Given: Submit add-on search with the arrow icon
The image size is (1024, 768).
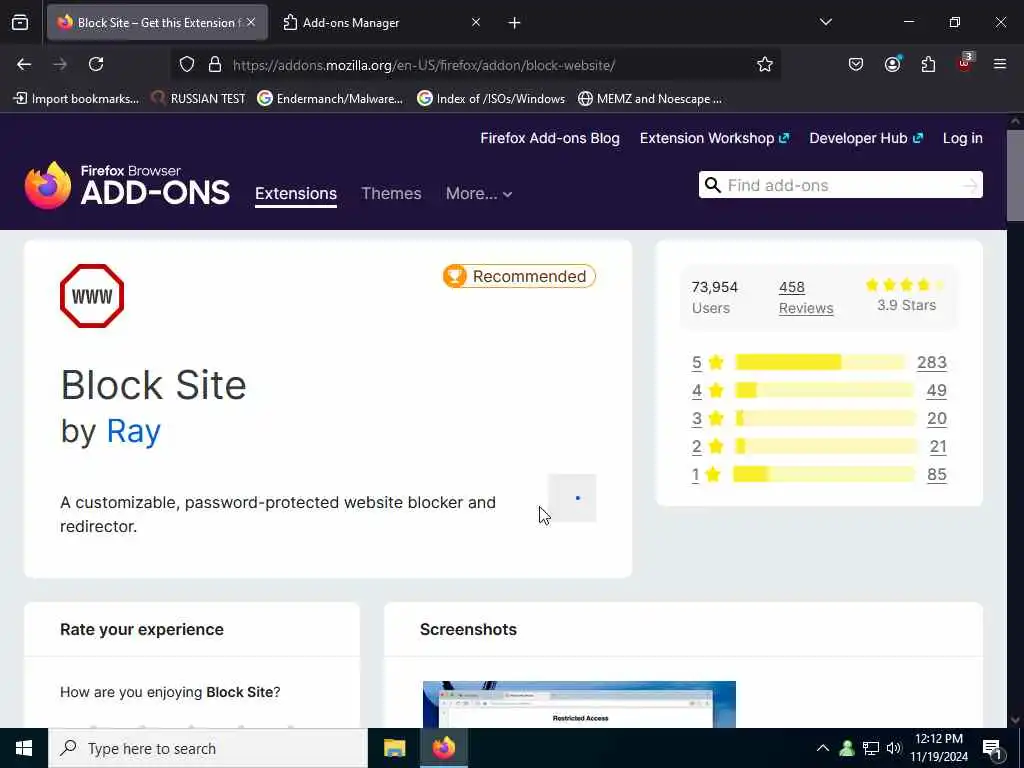Looking at the screenshot, I should click(970, 185).
